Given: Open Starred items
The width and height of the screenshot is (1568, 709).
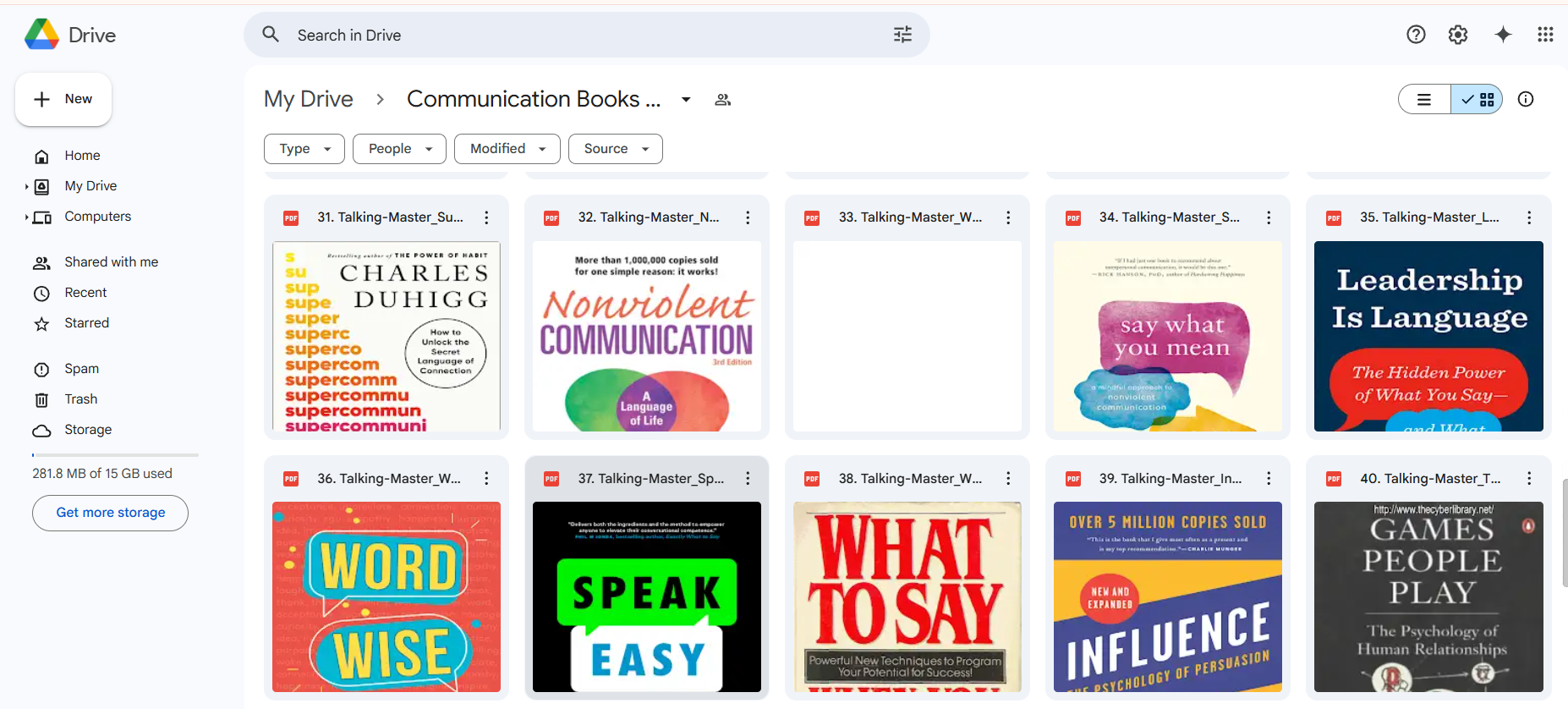Looking at the screenshot, I should point(86,323).
